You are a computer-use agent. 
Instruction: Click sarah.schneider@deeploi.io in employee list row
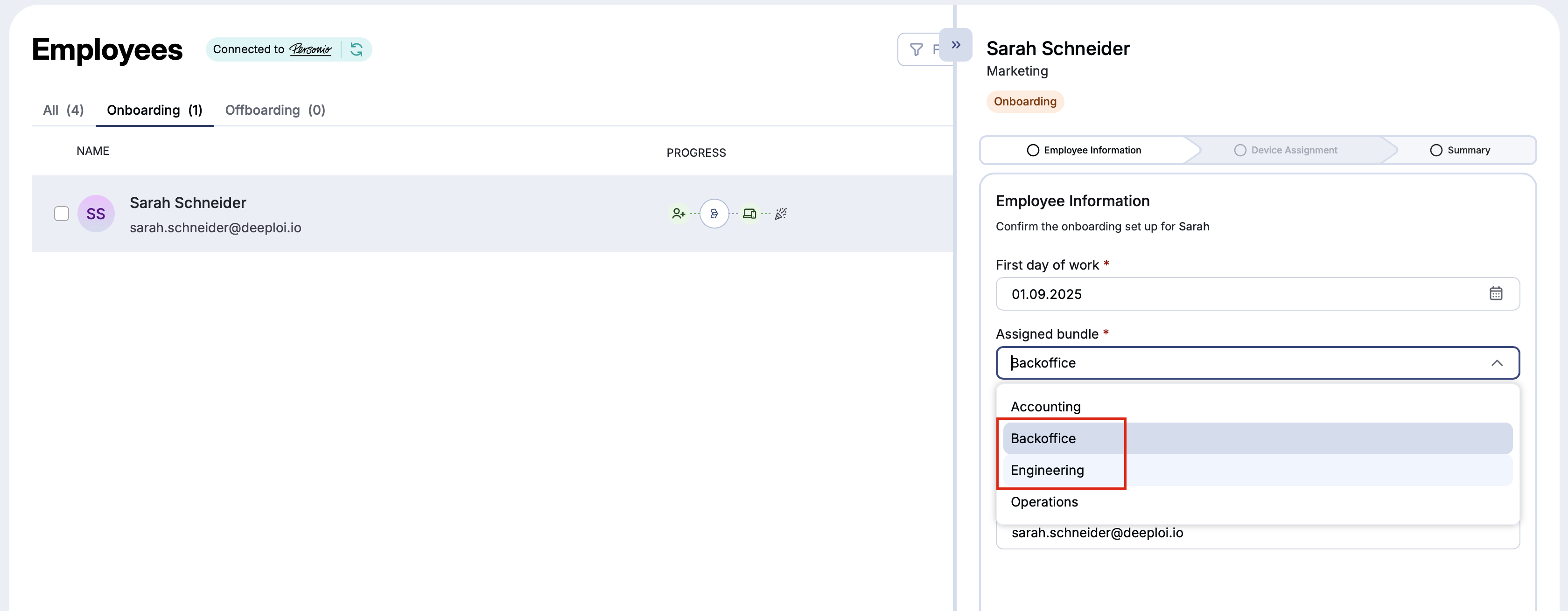click(x=216, y=228)
